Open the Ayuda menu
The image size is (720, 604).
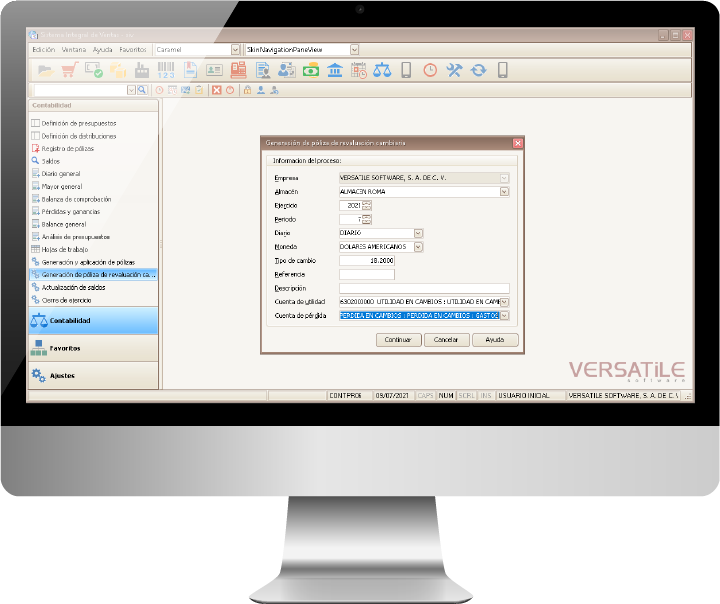coord(102,50)
